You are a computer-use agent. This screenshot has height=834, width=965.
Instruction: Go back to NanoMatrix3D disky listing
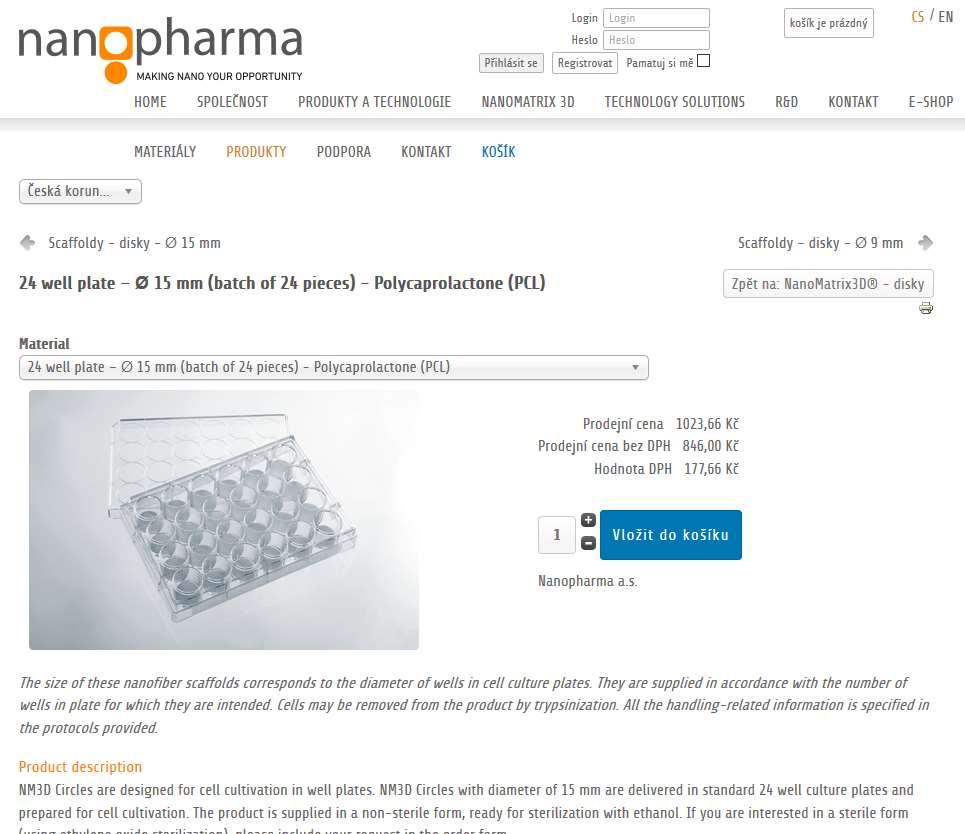[x=828, y=284]
